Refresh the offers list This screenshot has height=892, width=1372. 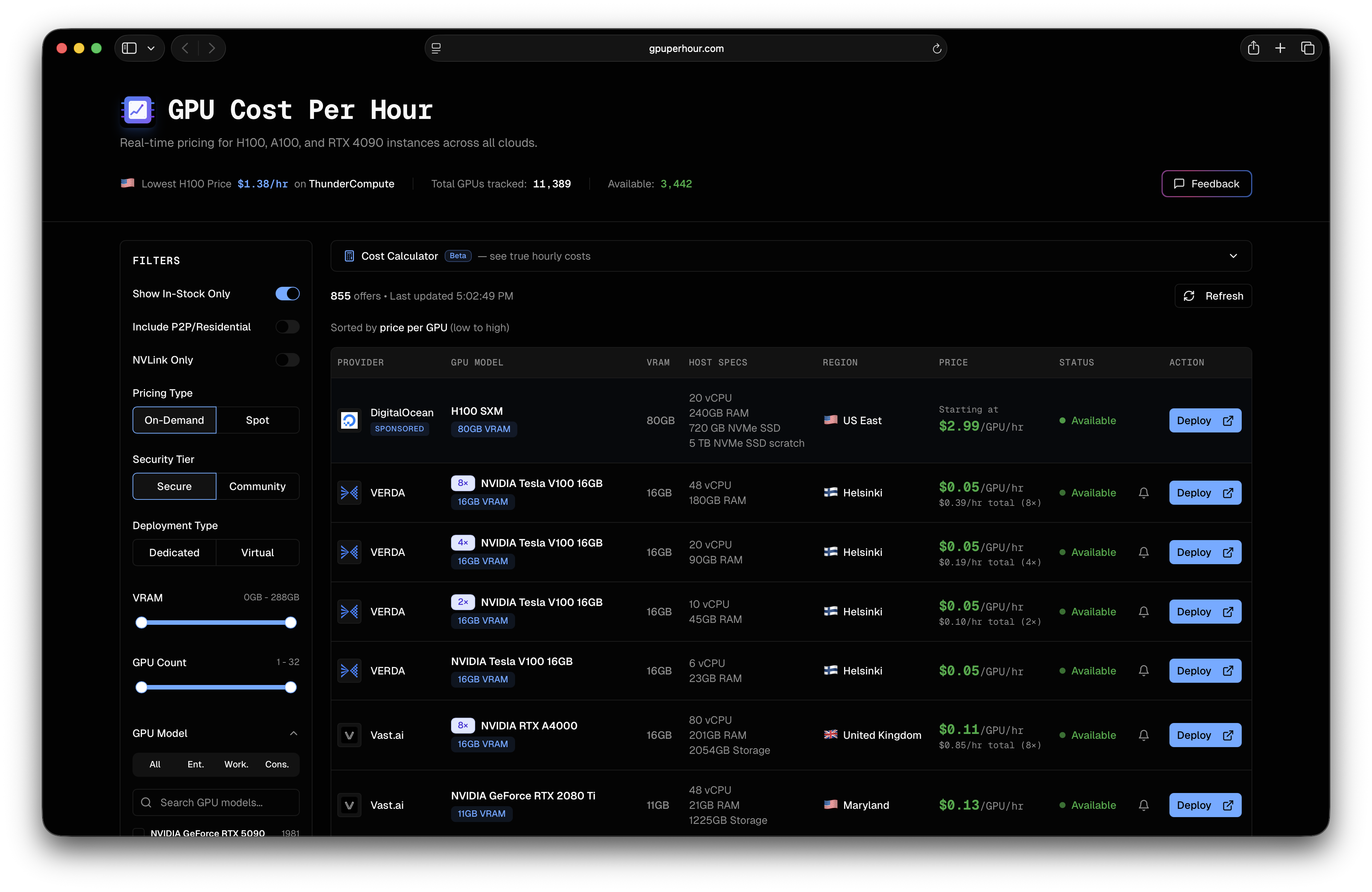(1213, 296)
